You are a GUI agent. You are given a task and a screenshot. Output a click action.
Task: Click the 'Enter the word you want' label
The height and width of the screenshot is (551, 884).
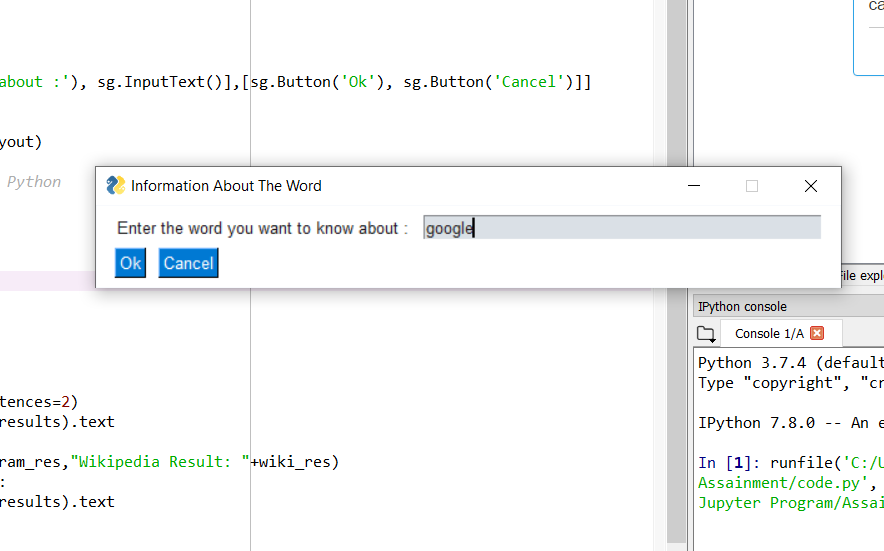[x=262, y=228]
